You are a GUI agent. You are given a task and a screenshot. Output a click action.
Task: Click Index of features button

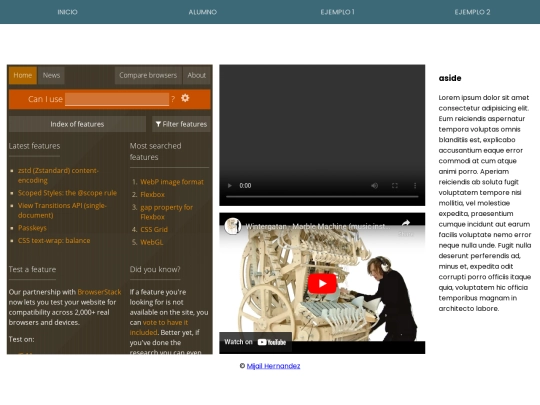[77, 124]
